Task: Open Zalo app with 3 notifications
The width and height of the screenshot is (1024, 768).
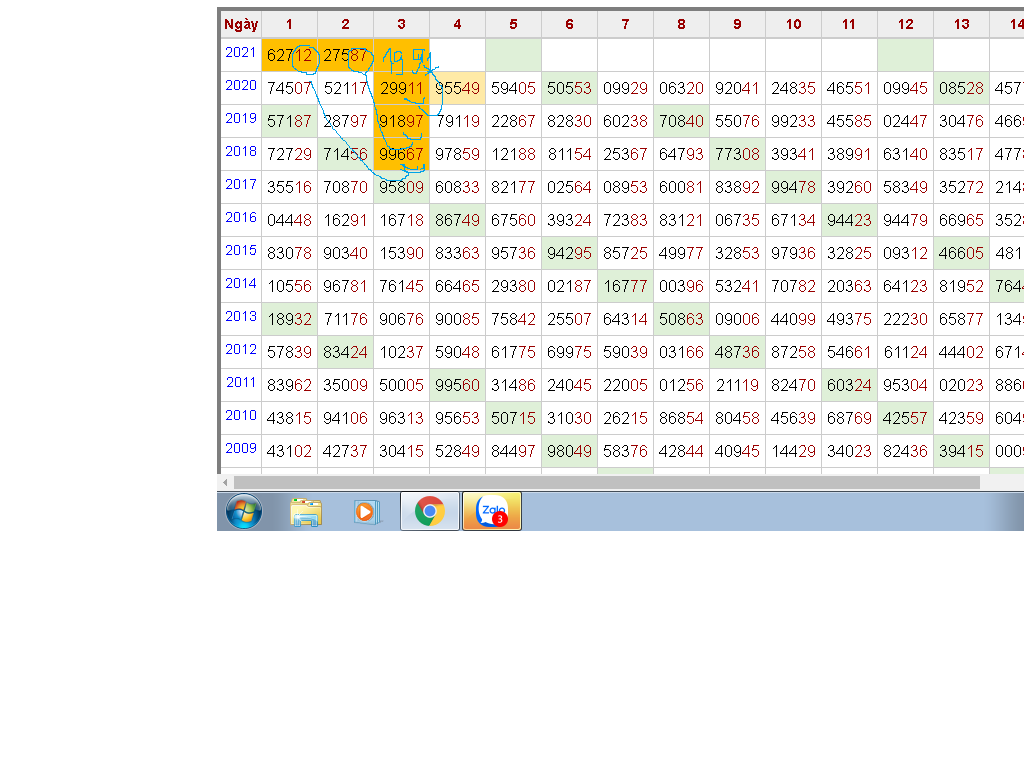Action: click(x=492, y=512)
